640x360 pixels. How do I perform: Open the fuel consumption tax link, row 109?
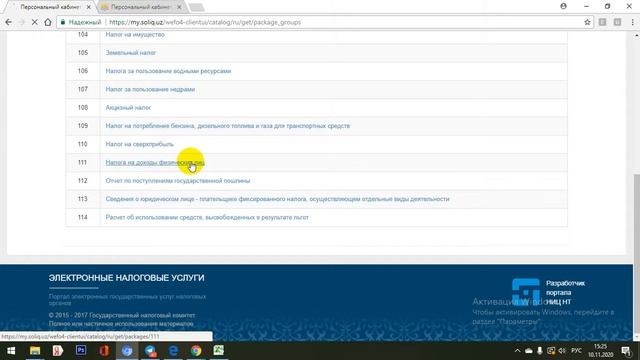click(x=228, y=126)
